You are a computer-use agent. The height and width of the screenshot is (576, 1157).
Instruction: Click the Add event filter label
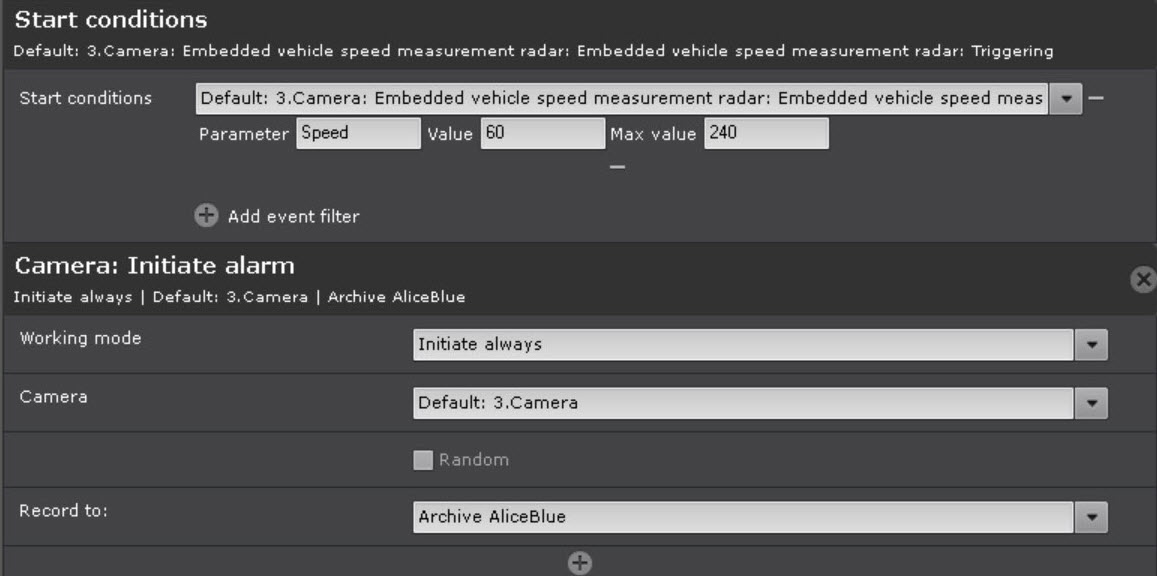click(293, 216)
